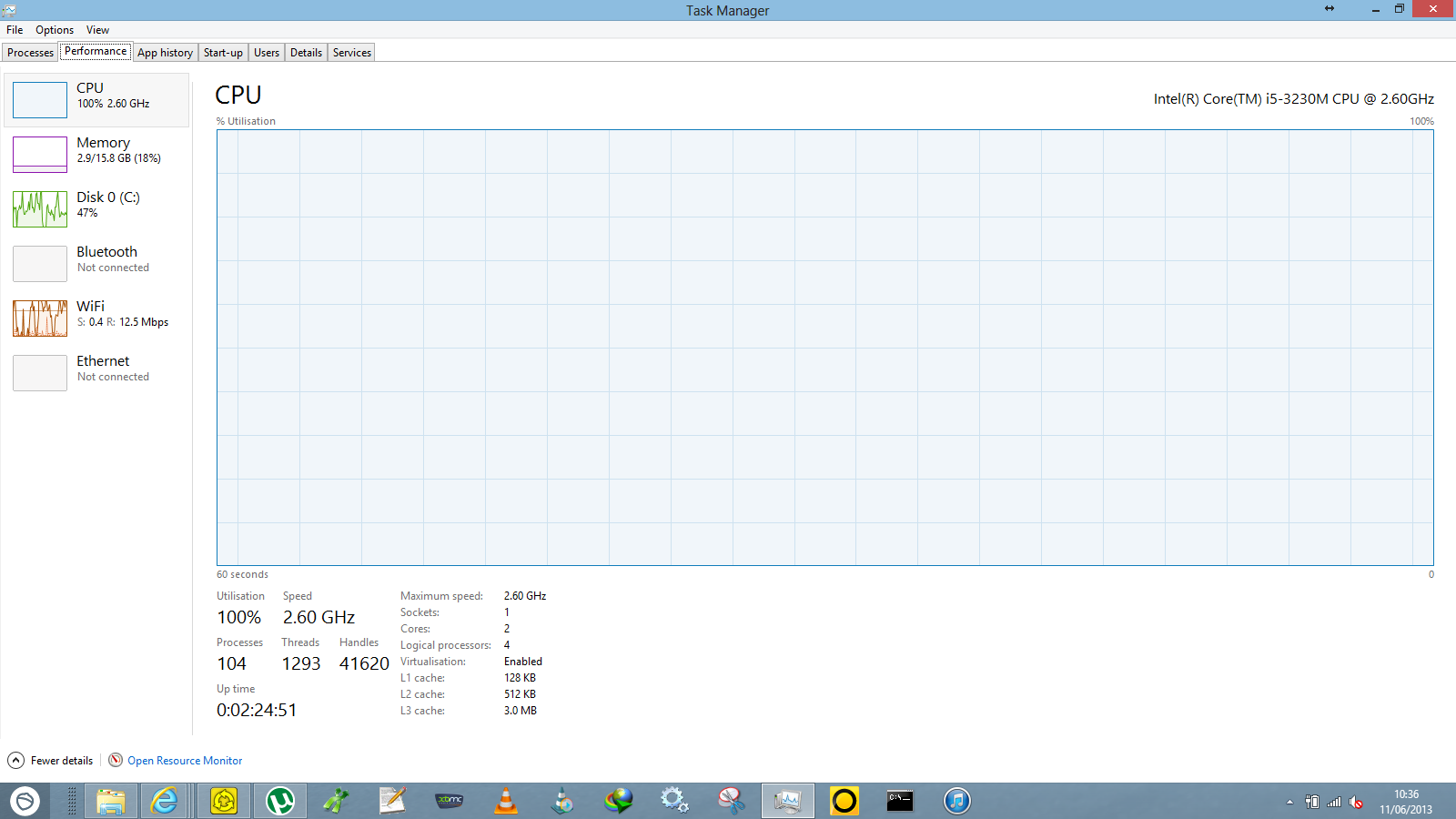Screen dimensions: 1456x819
Task: Open Snipping Tool scissors icon
Action: pyautogui.click(x=731, y=801)
